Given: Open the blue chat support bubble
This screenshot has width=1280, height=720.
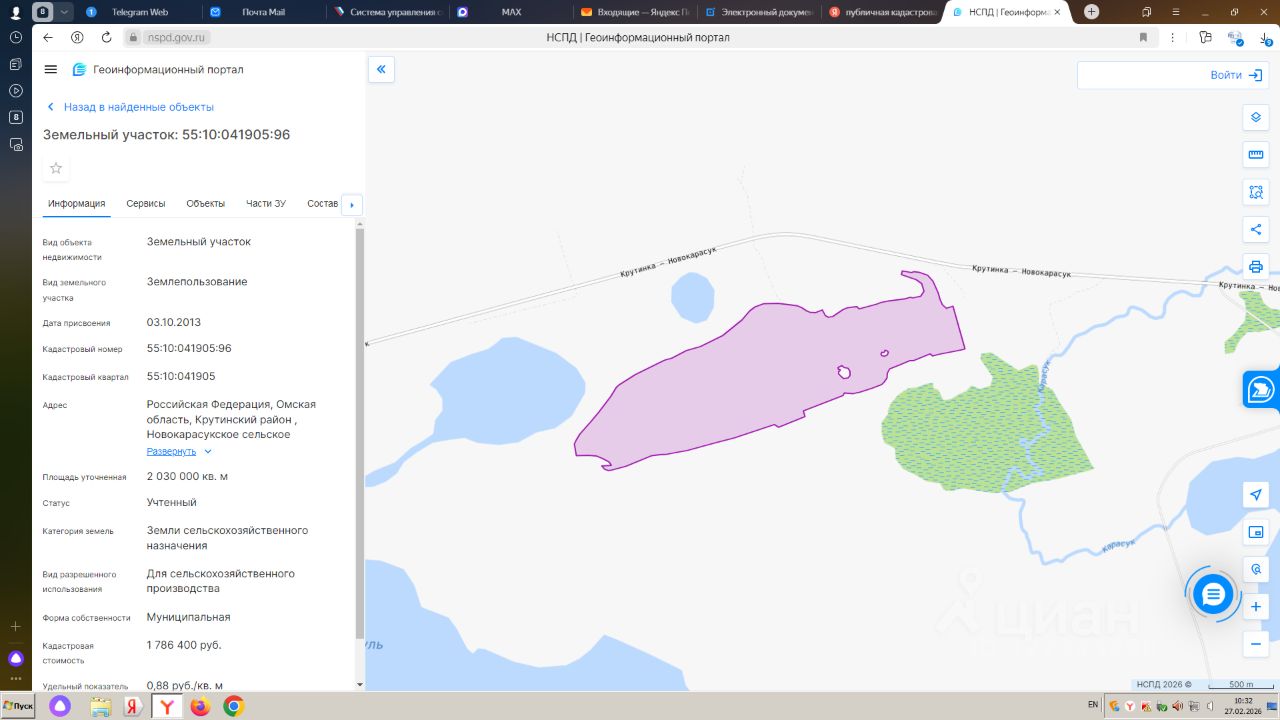Looking at the screenshot, I should coord(1213,595).
